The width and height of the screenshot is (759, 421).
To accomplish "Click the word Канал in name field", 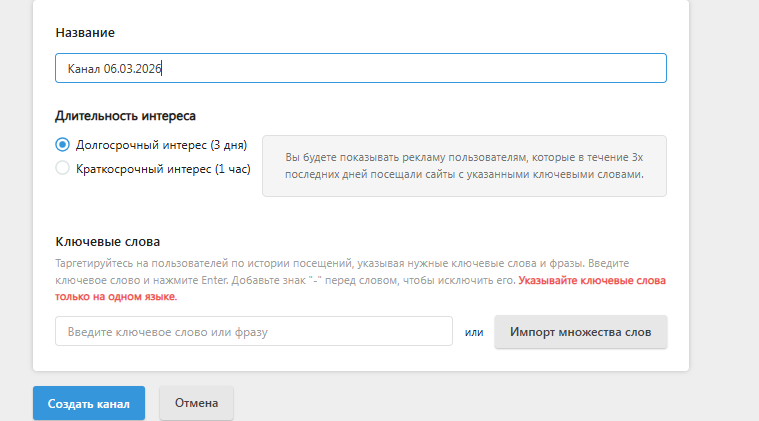I will click(x=83, y=68).
